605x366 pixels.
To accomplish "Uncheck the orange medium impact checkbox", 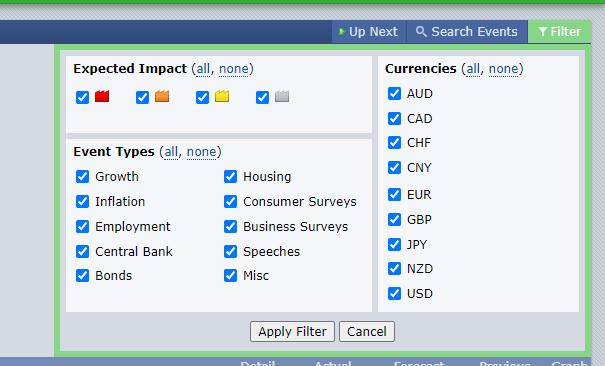I will pos(142,97).
